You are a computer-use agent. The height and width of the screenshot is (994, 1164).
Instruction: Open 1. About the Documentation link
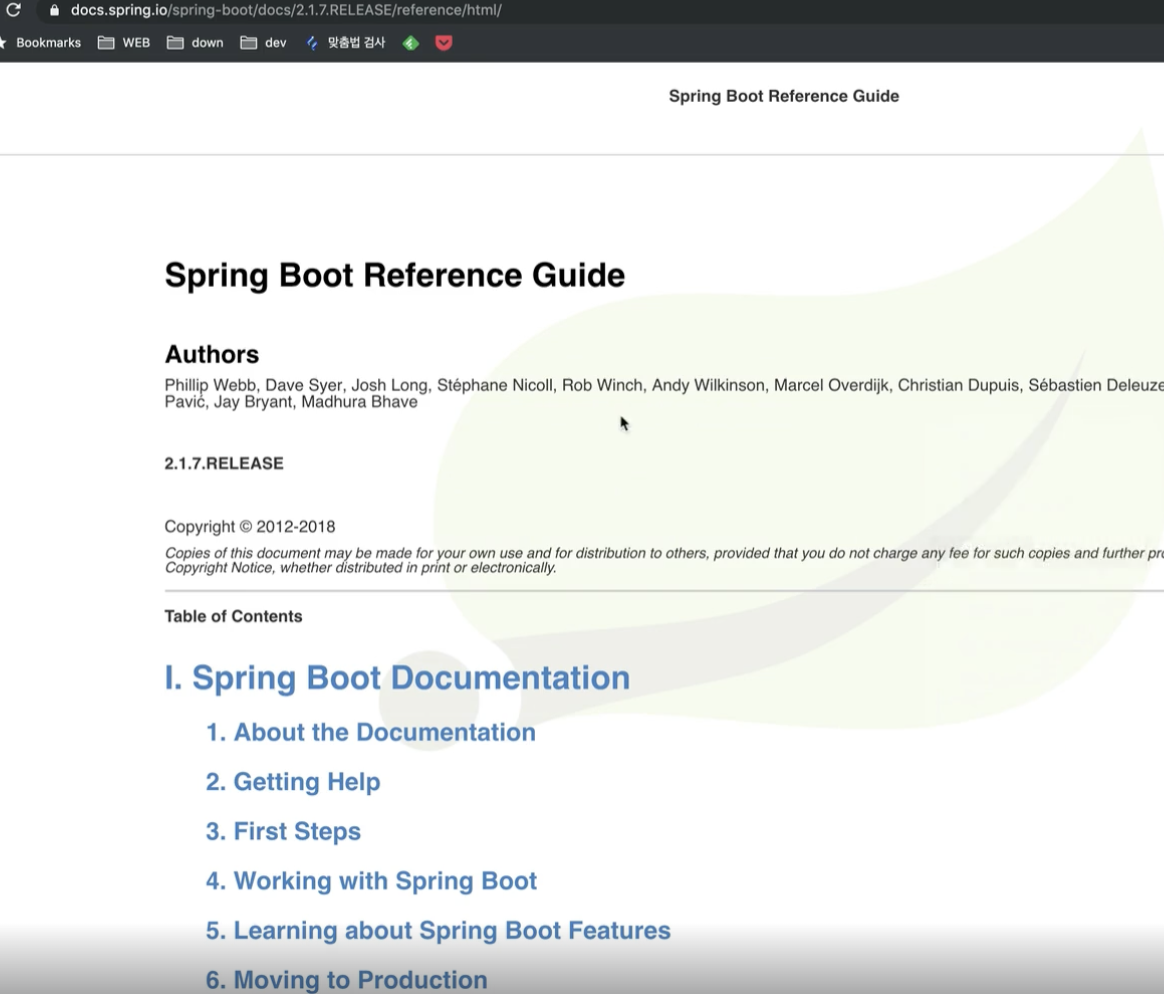(370, 732)
